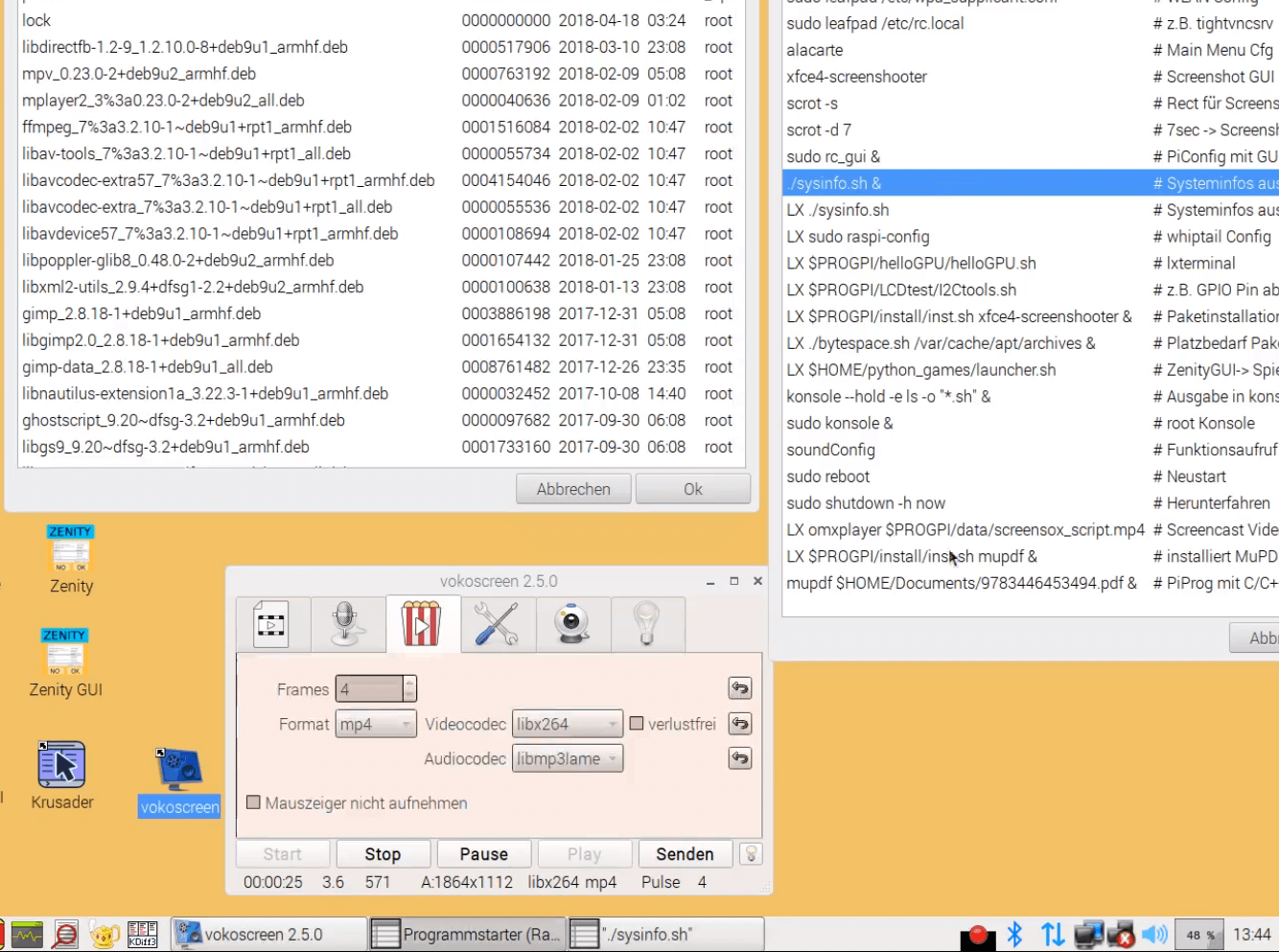The height and width of the screenshot is (952, 1279).
Task: Open the Videocodec libx264 dropdown
Action: coord(567,724)
